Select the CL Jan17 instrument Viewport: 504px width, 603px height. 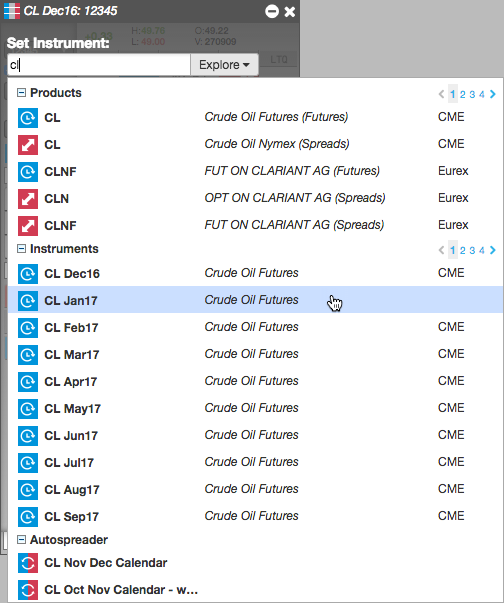coord(255,300)
